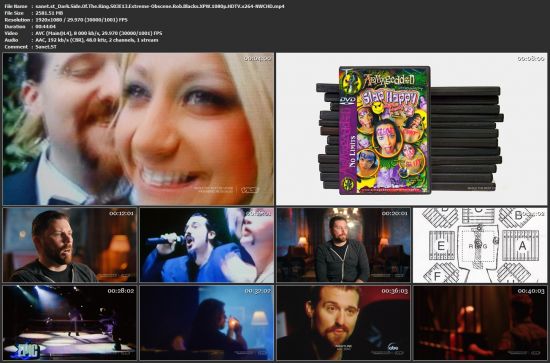The height and width of the screenshot is (363, 550).
Task: Open the singer with microphone thumbnail
Action: click(x=207, y=245)
